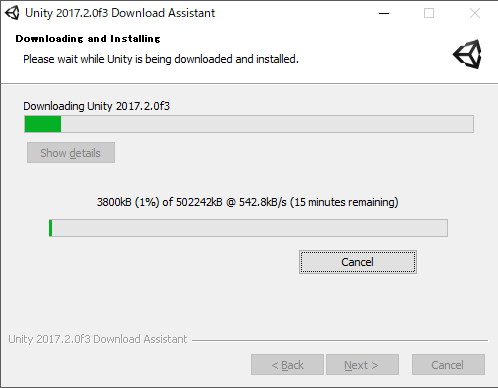
Task: Click the Downloading and Installing heading
Action: (x=88, y=39)
